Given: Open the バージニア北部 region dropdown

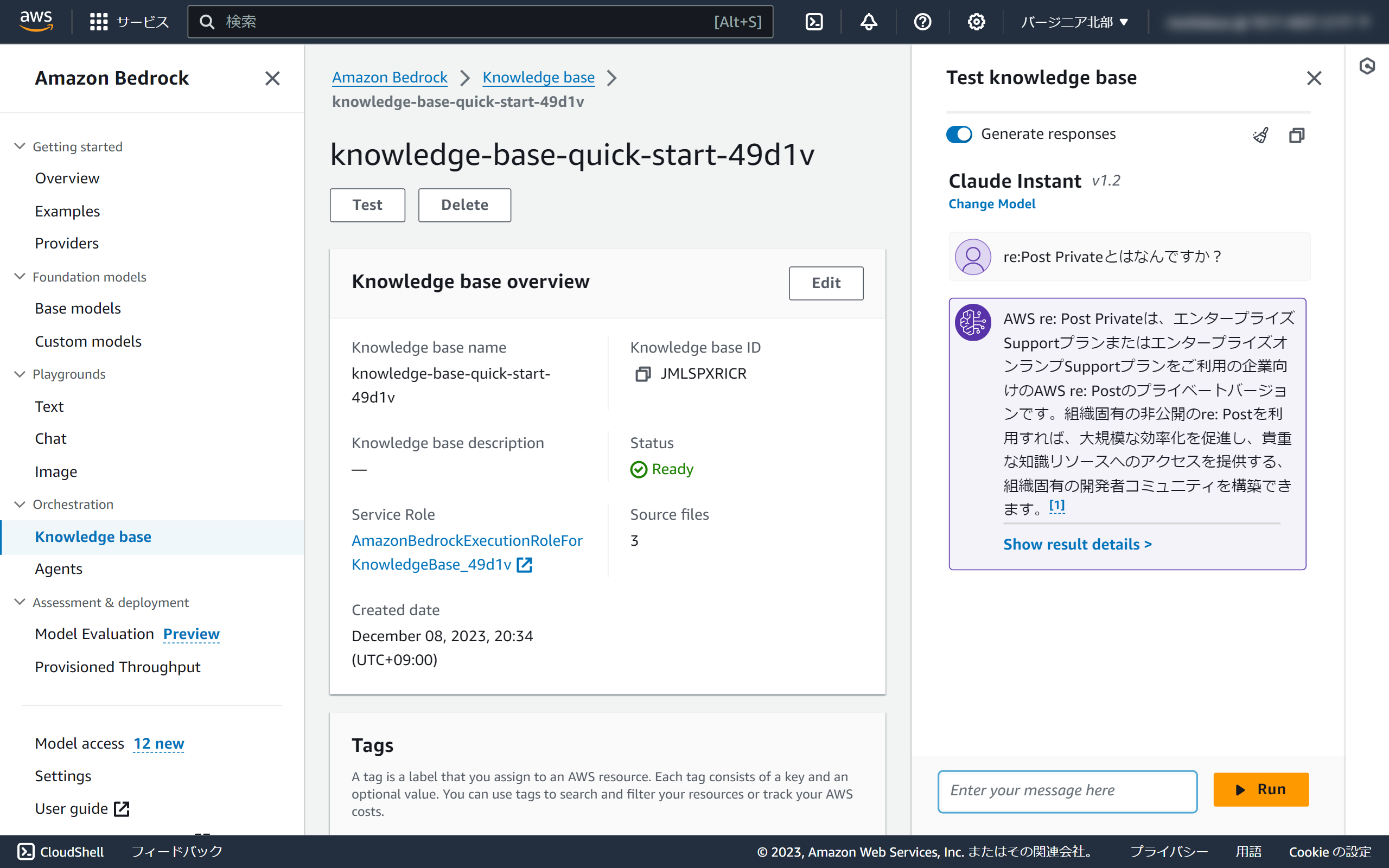Looking at the screenshot, I should pyautogui.click(x=1074, y=22).
